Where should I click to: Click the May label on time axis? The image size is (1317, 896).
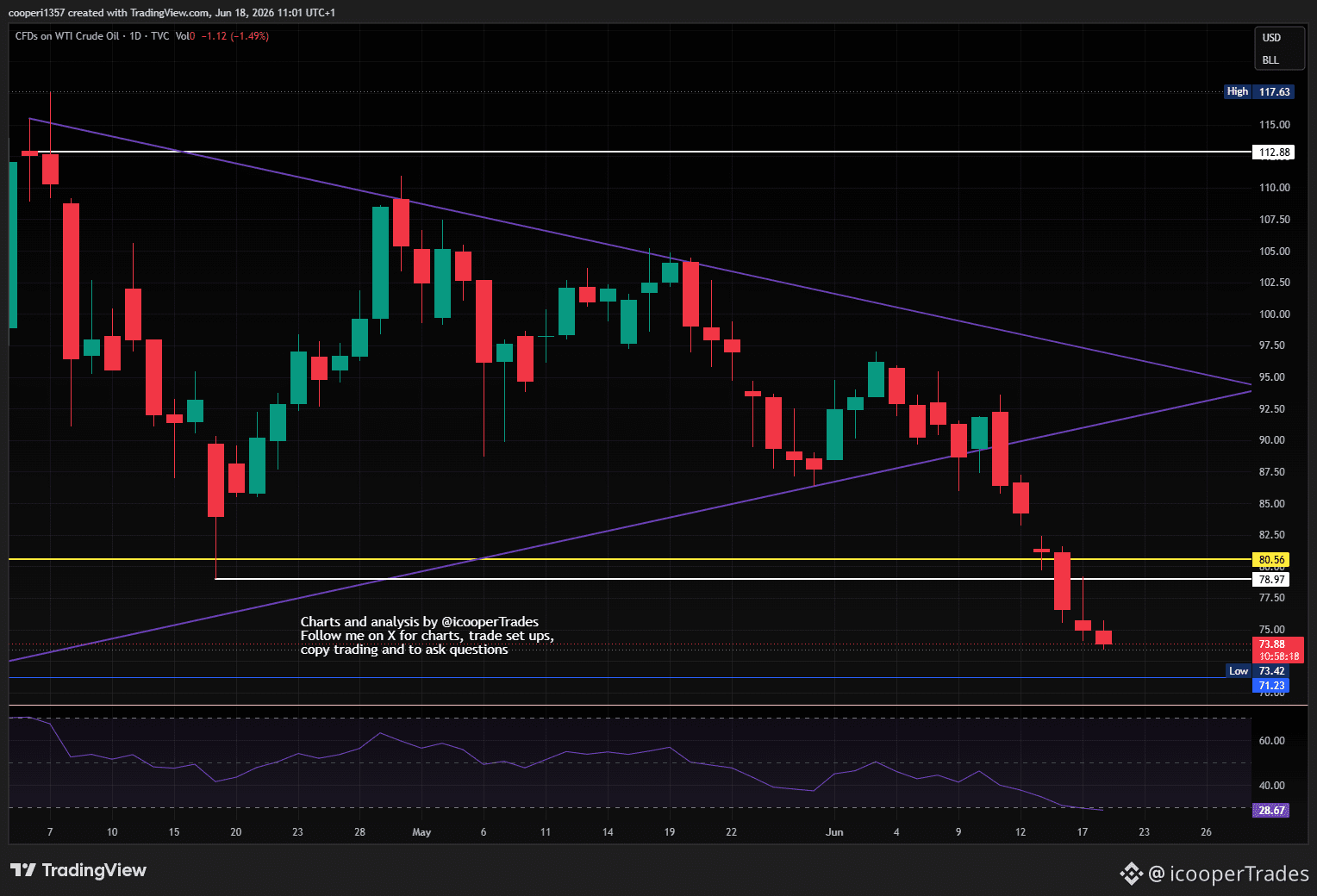(x=421, y=832)
